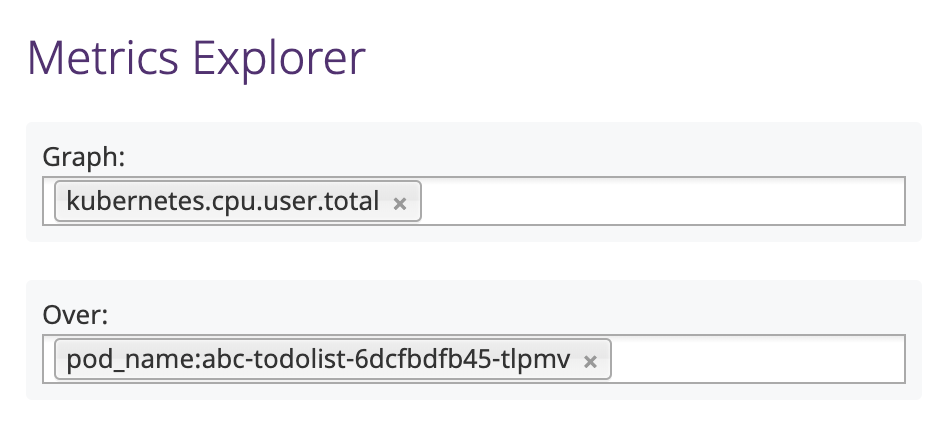Click the far right end of the Graph field

[895, 201]
